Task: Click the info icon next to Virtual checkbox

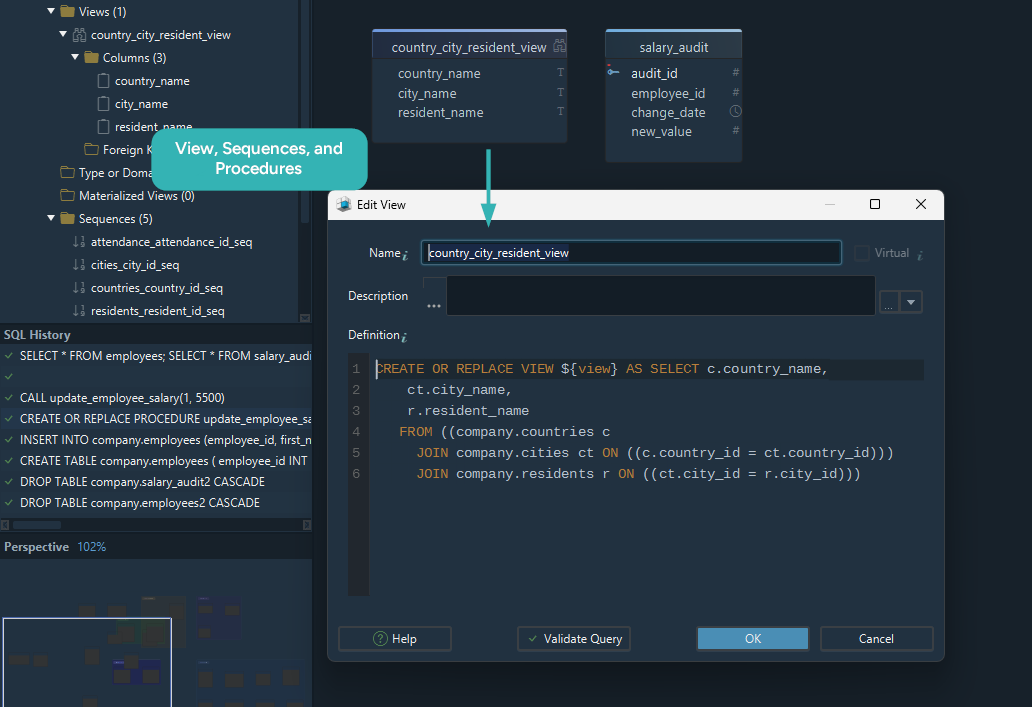Action: point(920,255)
